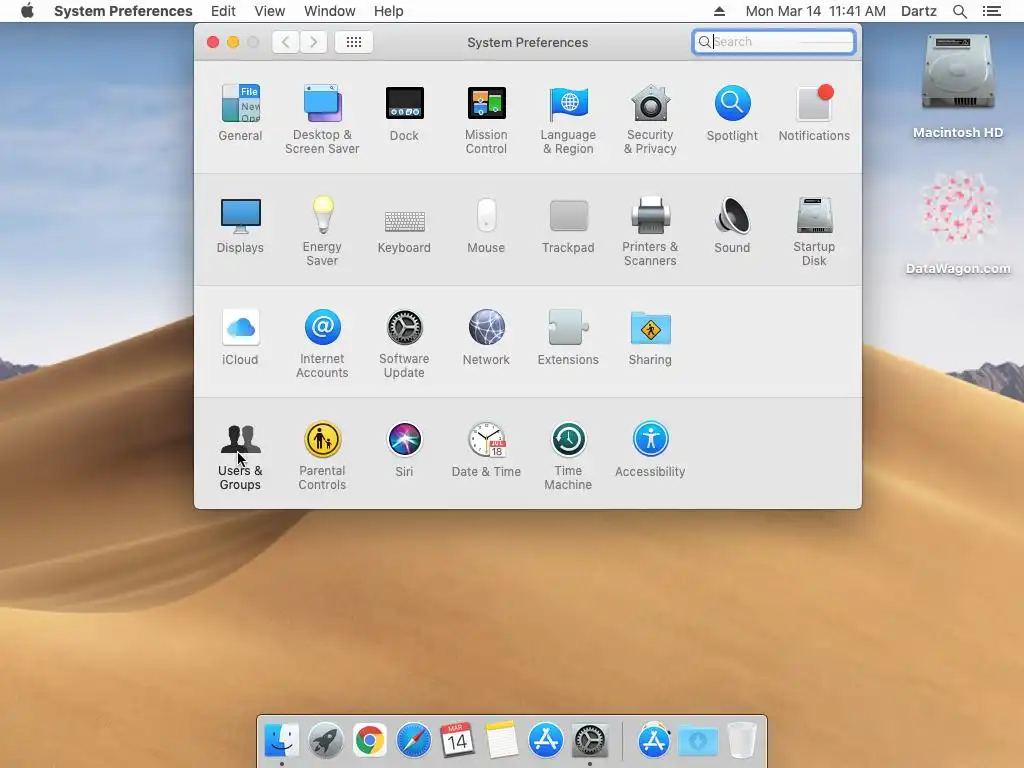Open the Network preferences pane
Viewport: 1024px width, 768px height.
pos(486,337)
